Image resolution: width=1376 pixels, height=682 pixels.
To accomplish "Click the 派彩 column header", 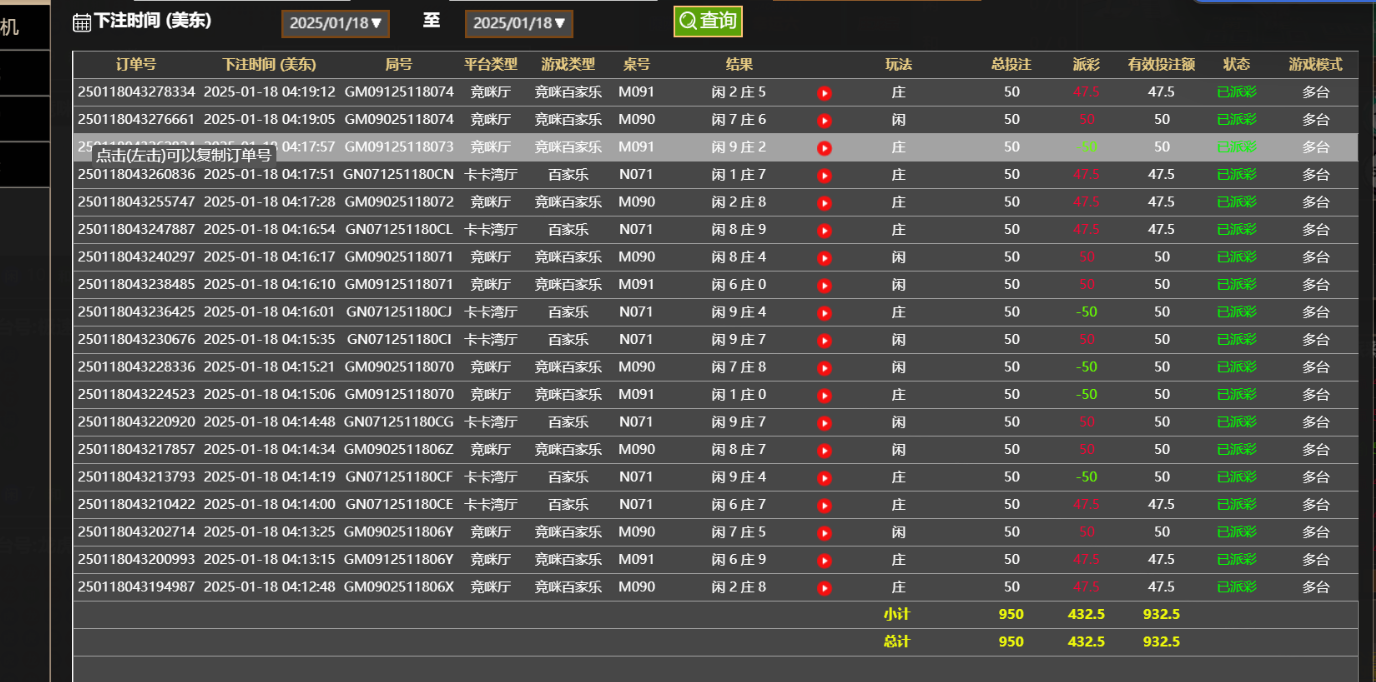I will (1086, 64).
